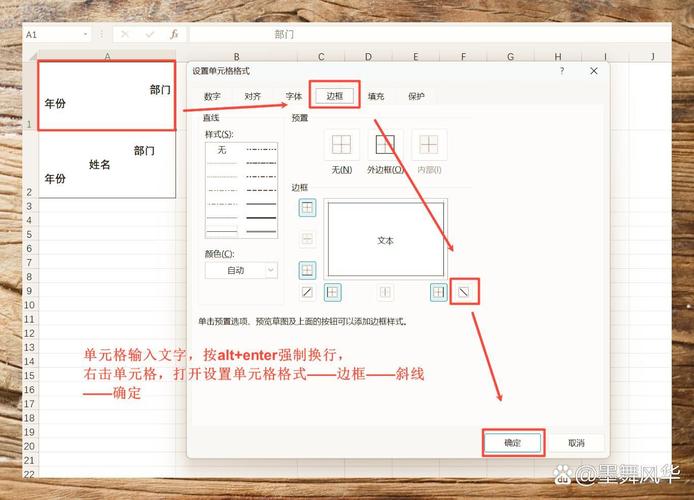
Task: Click the inside vertical border button
Action: pos(385,292)
